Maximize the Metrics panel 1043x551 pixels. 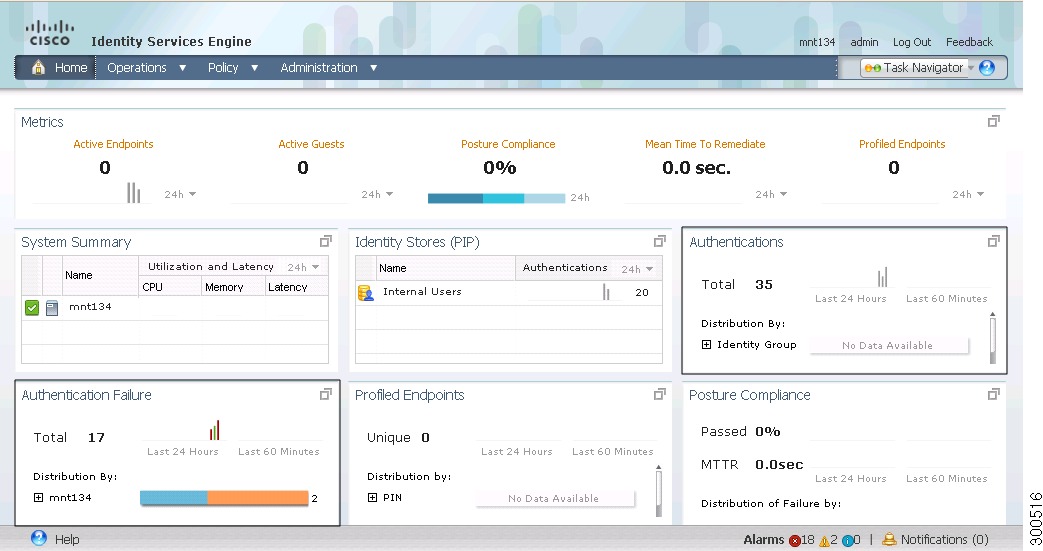tap(994, 121)
